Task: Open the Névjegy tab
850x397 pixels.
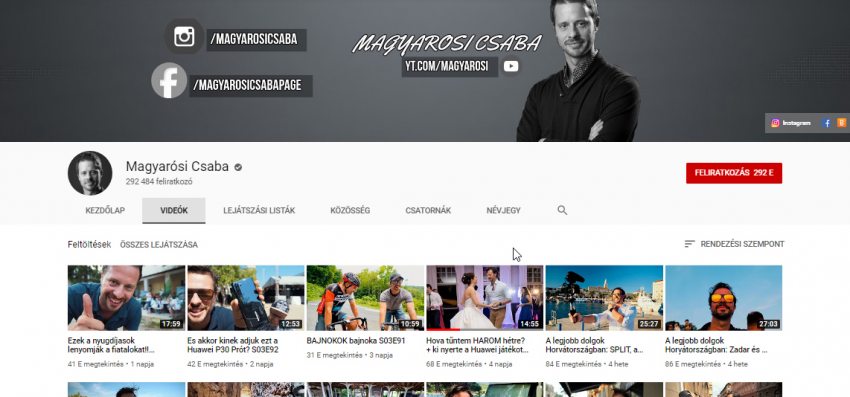Action: pyautogui.click(x=504, y=210)
